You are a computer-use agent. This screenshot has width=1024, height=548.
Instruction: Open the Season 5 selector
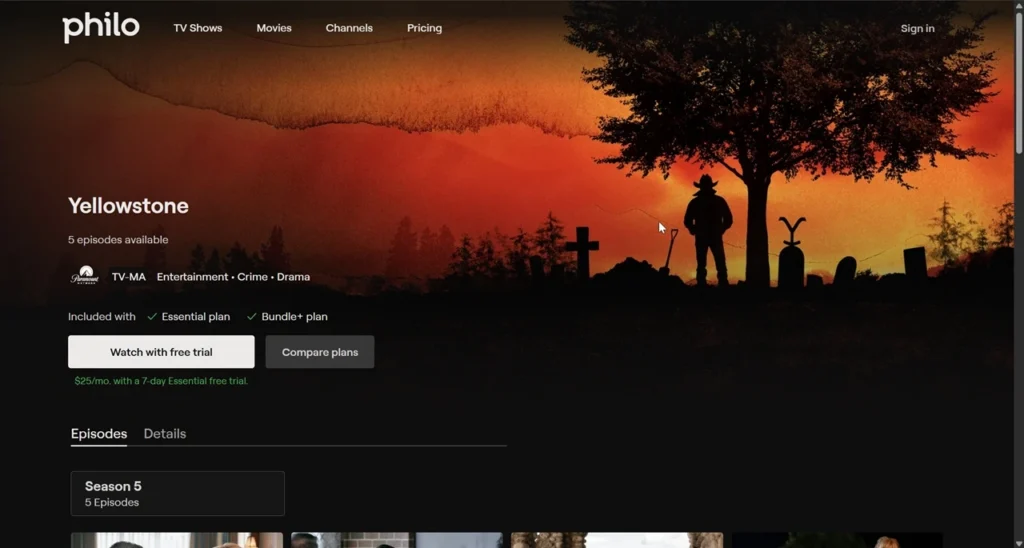point(178,494)
